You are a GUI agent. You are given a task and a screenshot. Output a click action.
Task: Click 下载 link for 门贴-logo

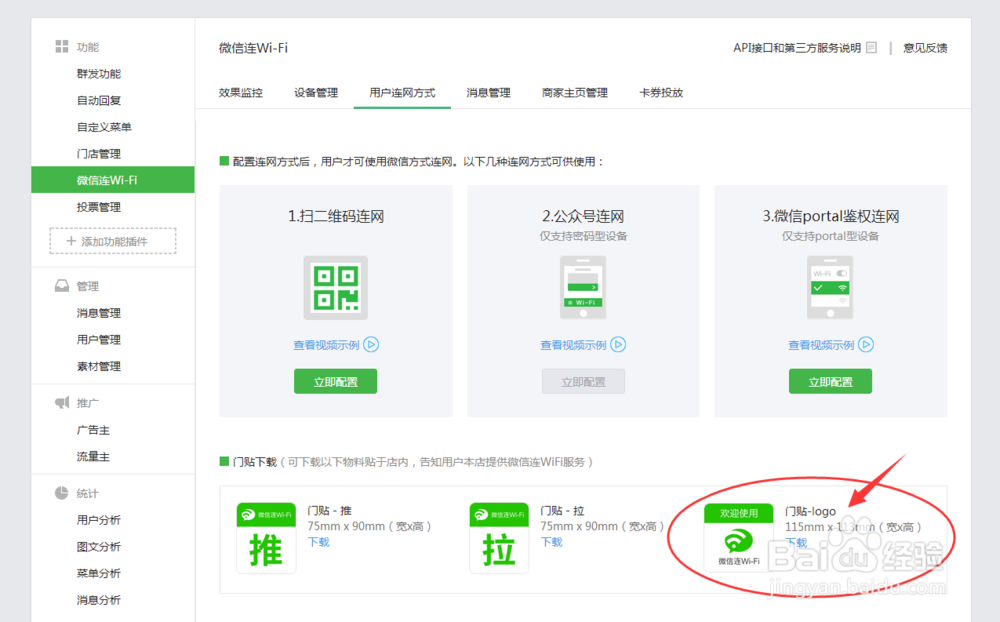(796, 543)
